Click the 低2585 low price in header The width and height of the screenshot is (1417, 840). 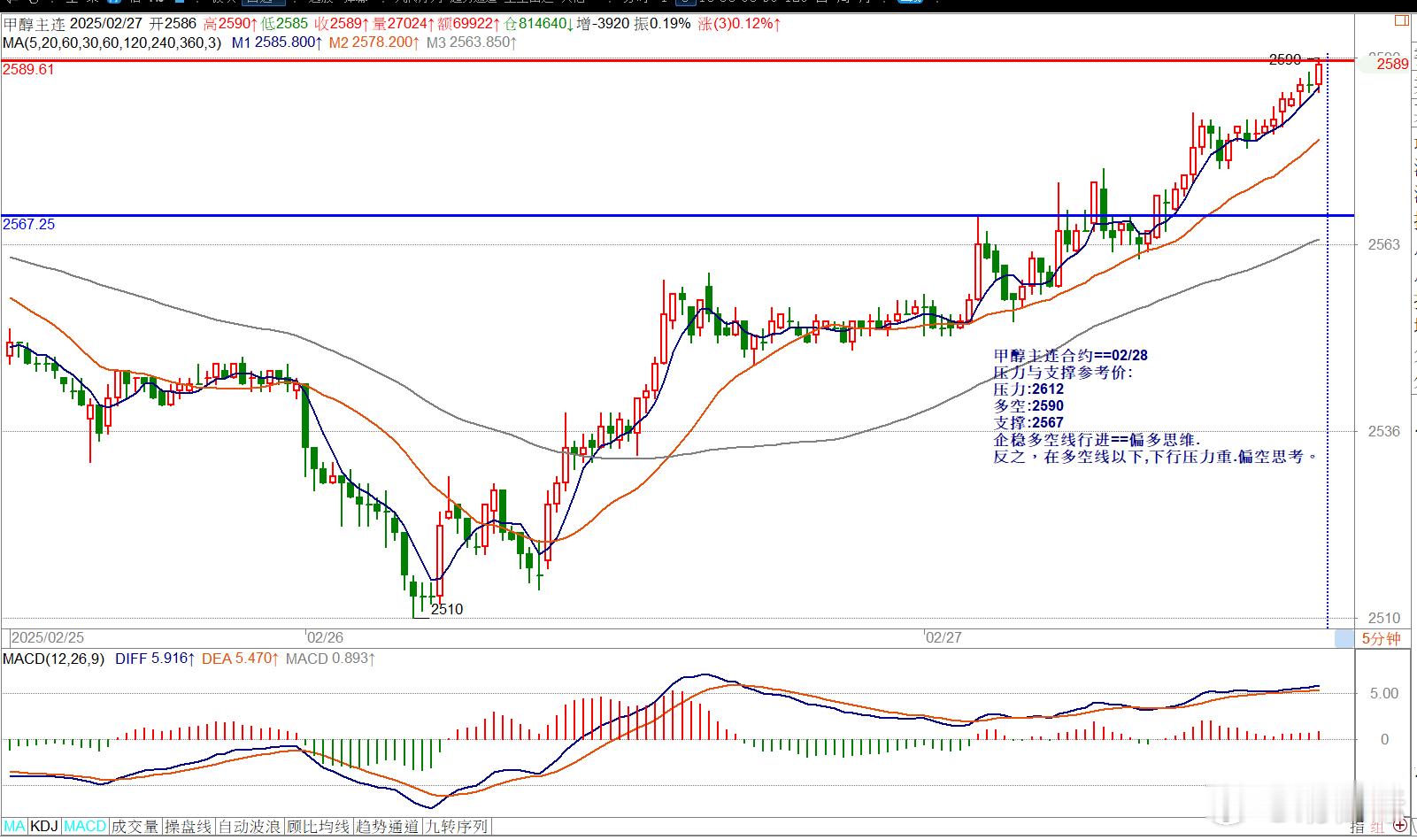[x=284, y=24]
